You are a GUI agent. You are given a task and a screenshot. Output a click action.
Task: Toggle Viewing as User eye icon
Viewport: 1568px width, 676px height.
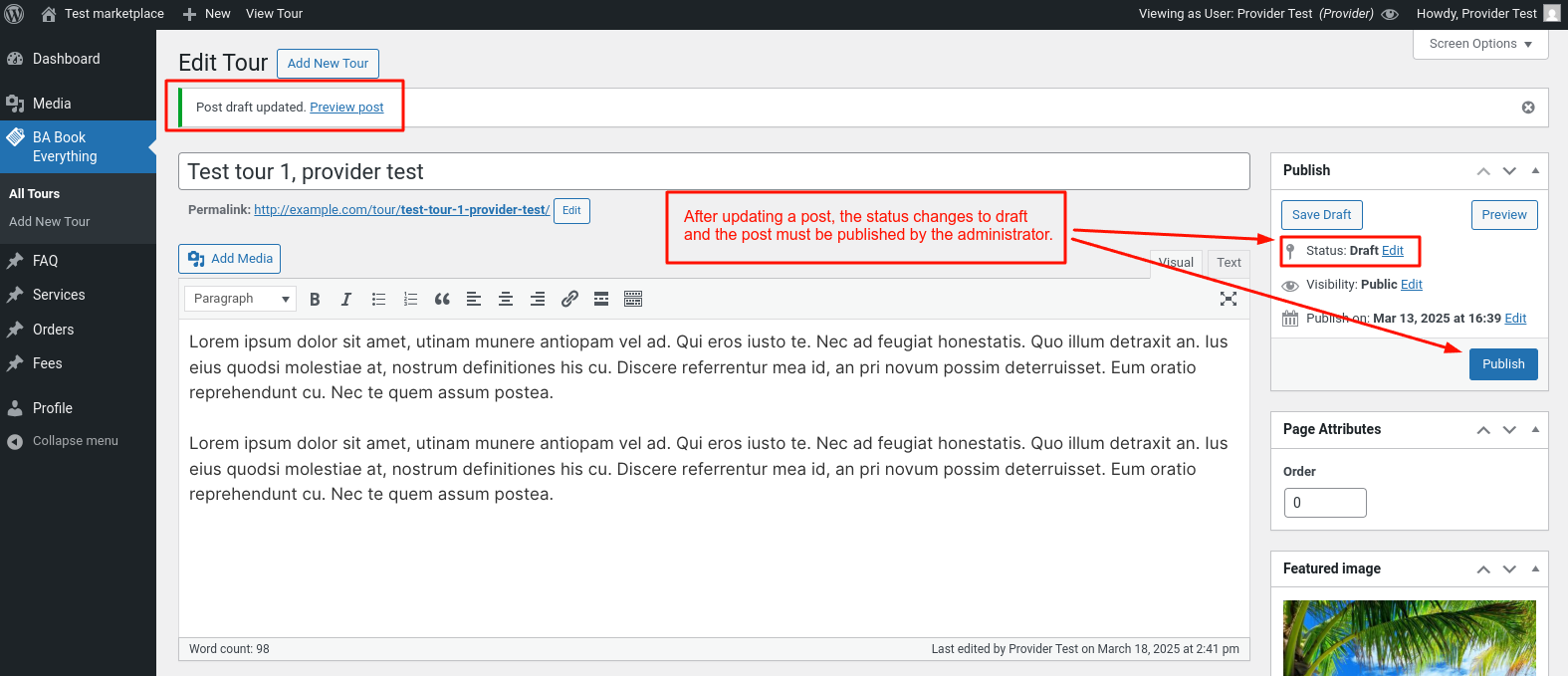point(1390,14)
